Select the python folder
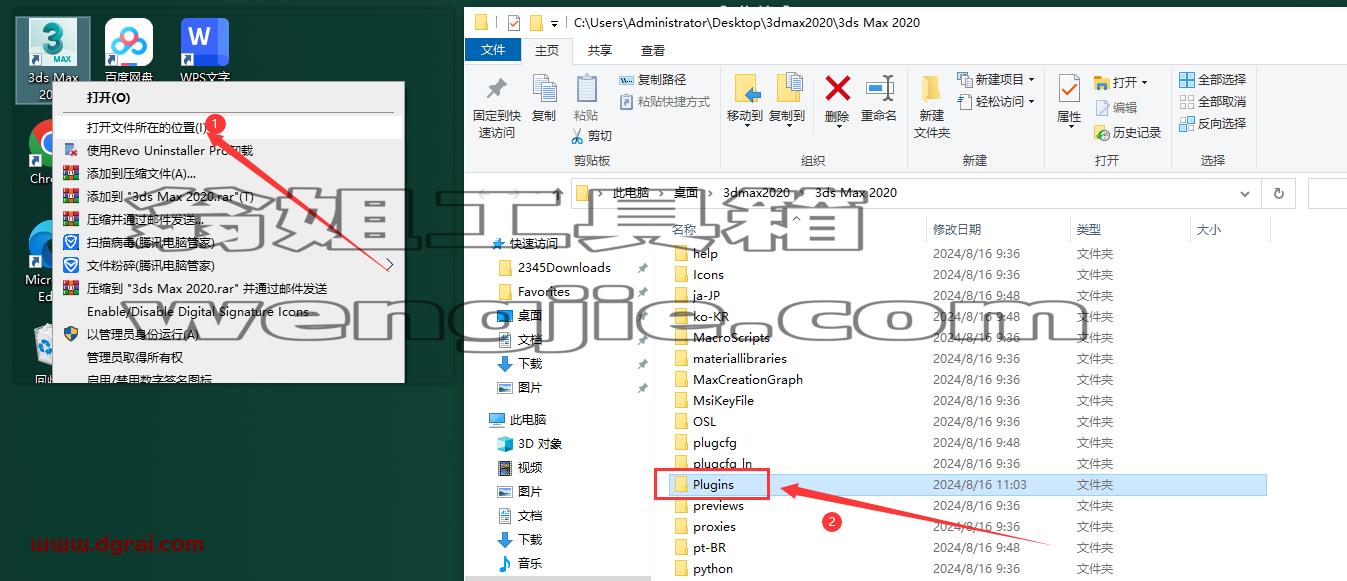The height and width of the screenshot is (581, 1347). point(713,569)
